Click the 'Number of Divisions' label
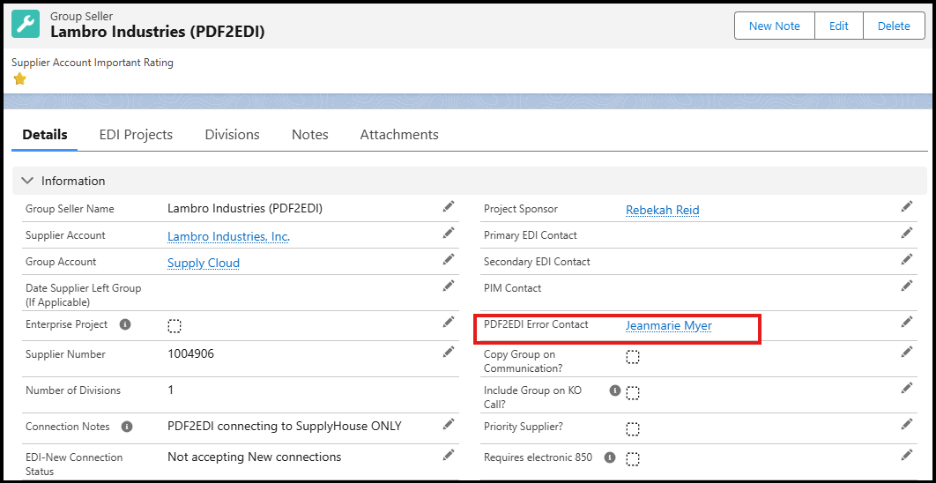Screen dimensions: 936x483 point(73,390)
